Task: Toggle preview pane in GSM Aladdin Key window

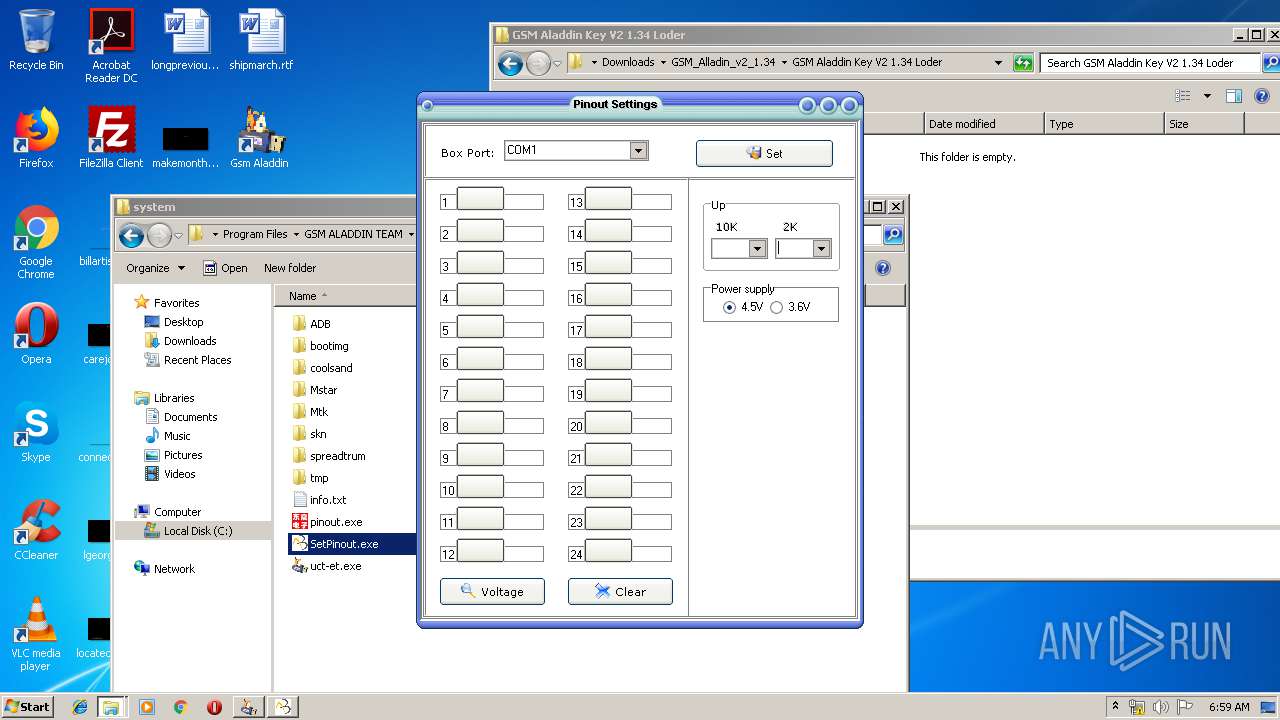Action: coord(1234,96)
